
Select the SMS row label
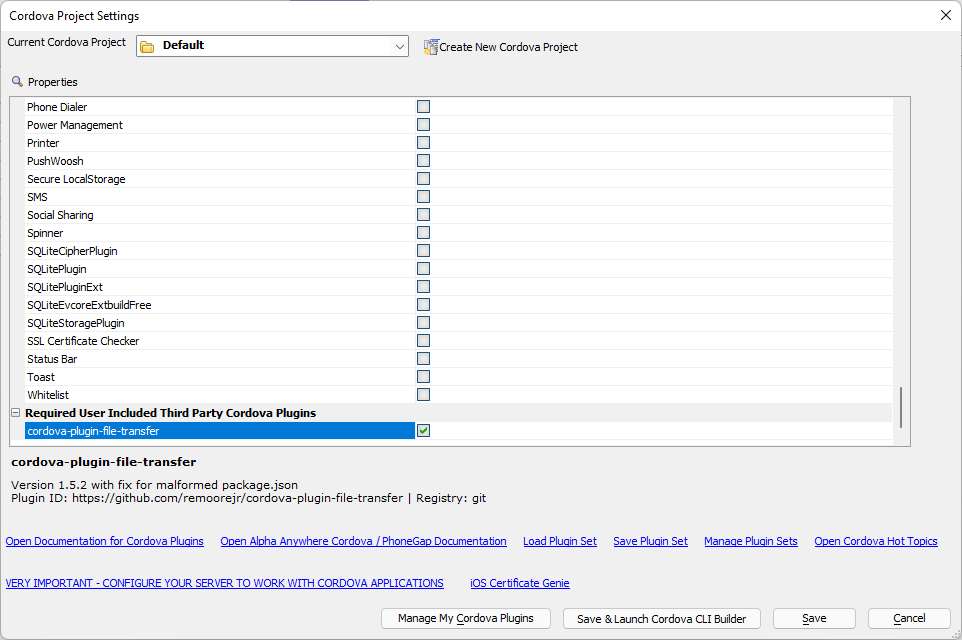click(37, 197)
